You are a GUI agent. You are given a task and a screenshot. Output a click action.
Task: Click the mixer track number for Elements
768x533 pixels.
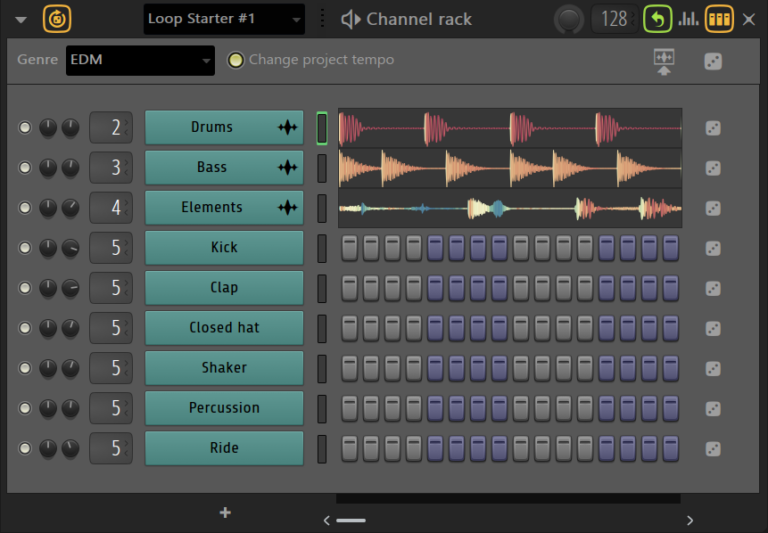pos(111,208)
